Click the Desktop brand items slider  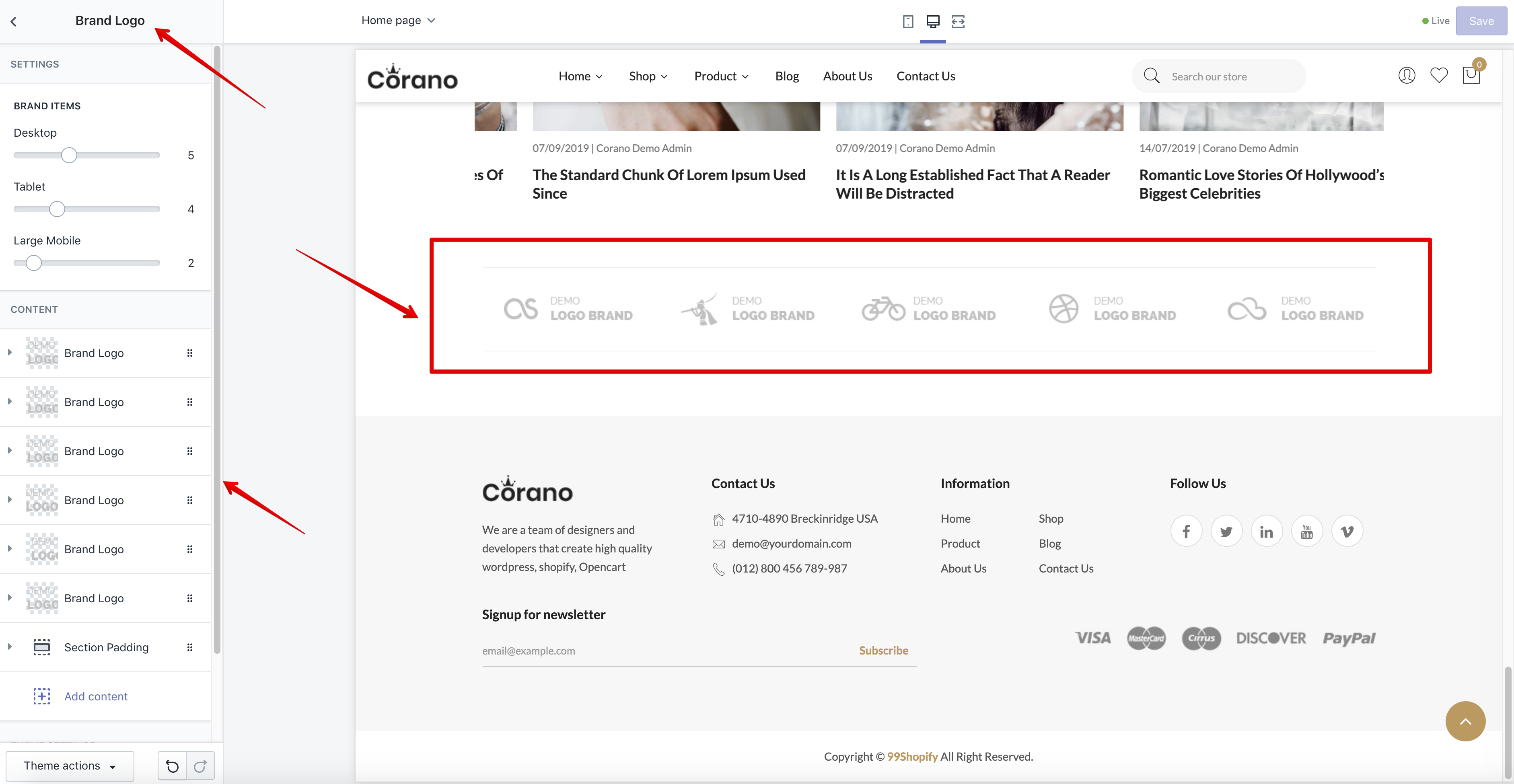coord(86,156)
